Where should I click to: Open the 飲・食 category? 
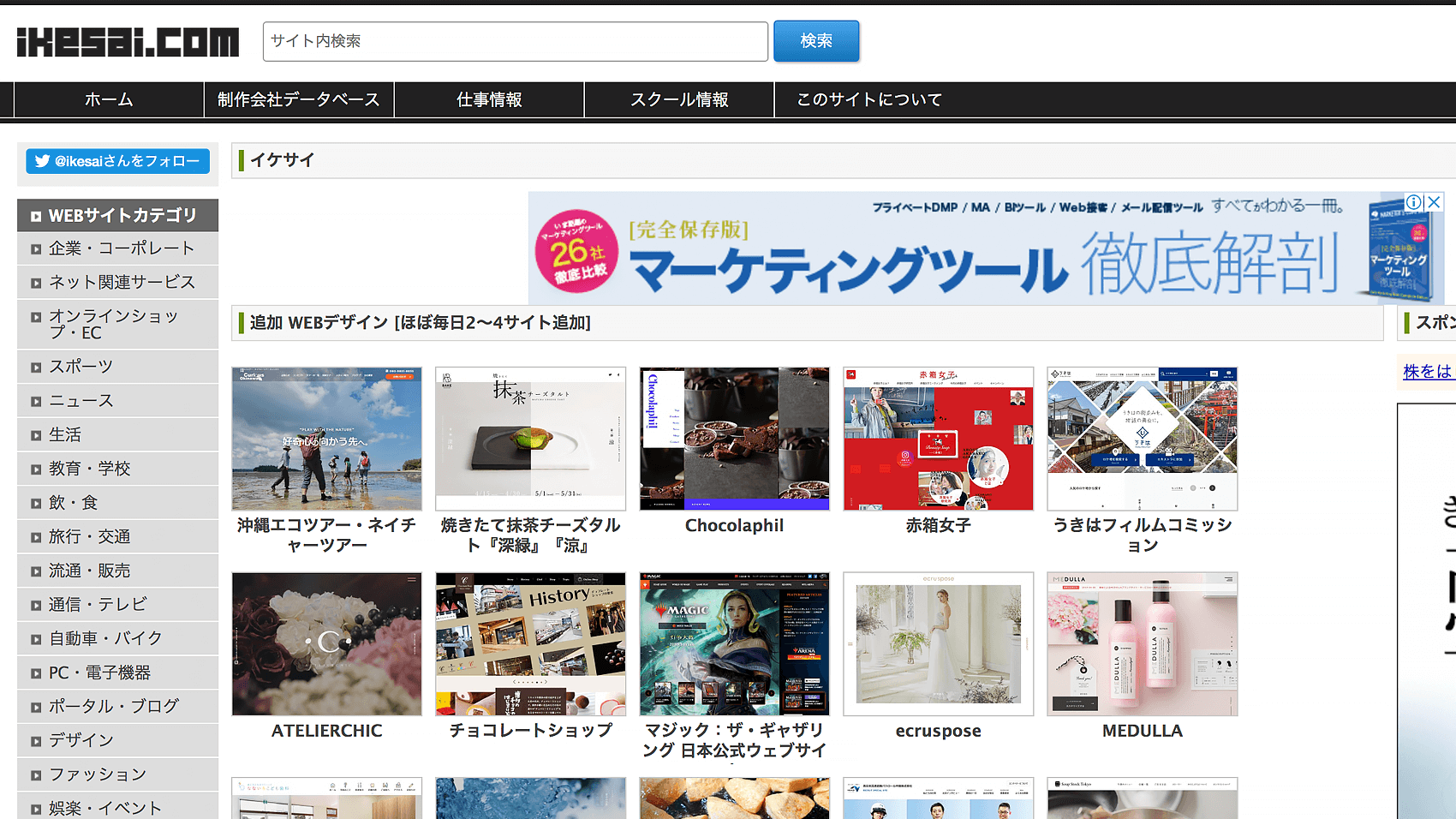pyautogui.click(x=118, y=503)
